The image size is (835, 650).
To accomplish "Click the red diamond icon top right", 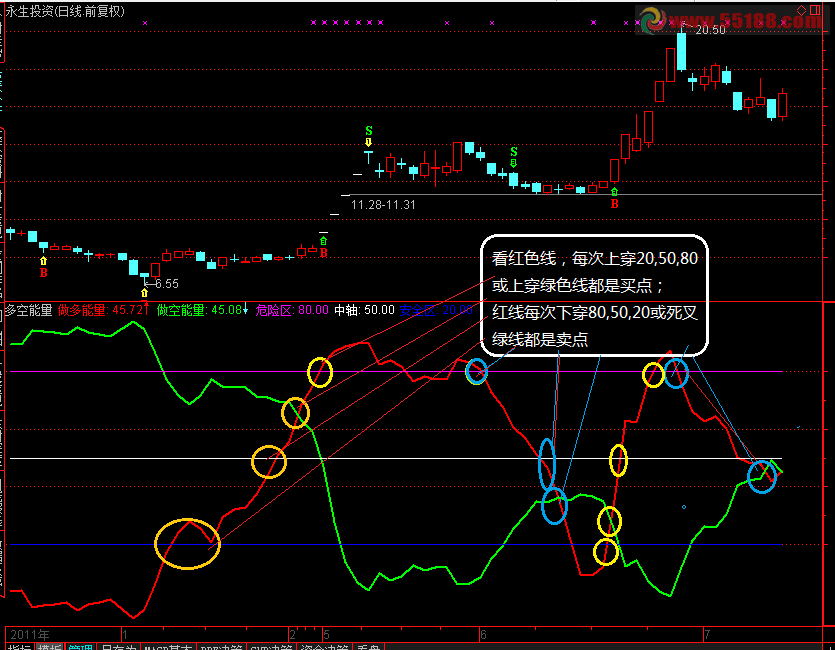I will 801,10.
